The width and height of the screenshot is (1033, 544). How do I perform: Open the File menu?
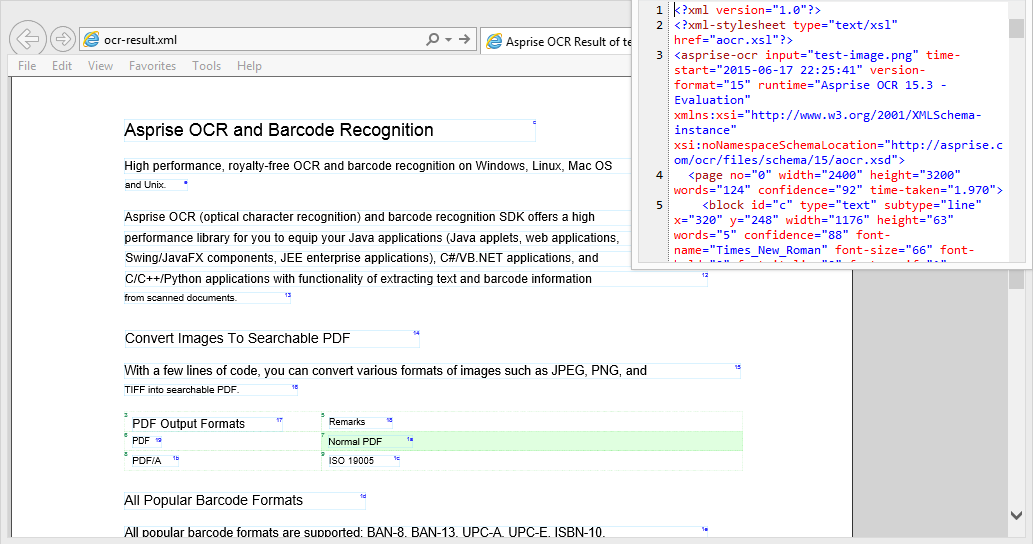27,66
